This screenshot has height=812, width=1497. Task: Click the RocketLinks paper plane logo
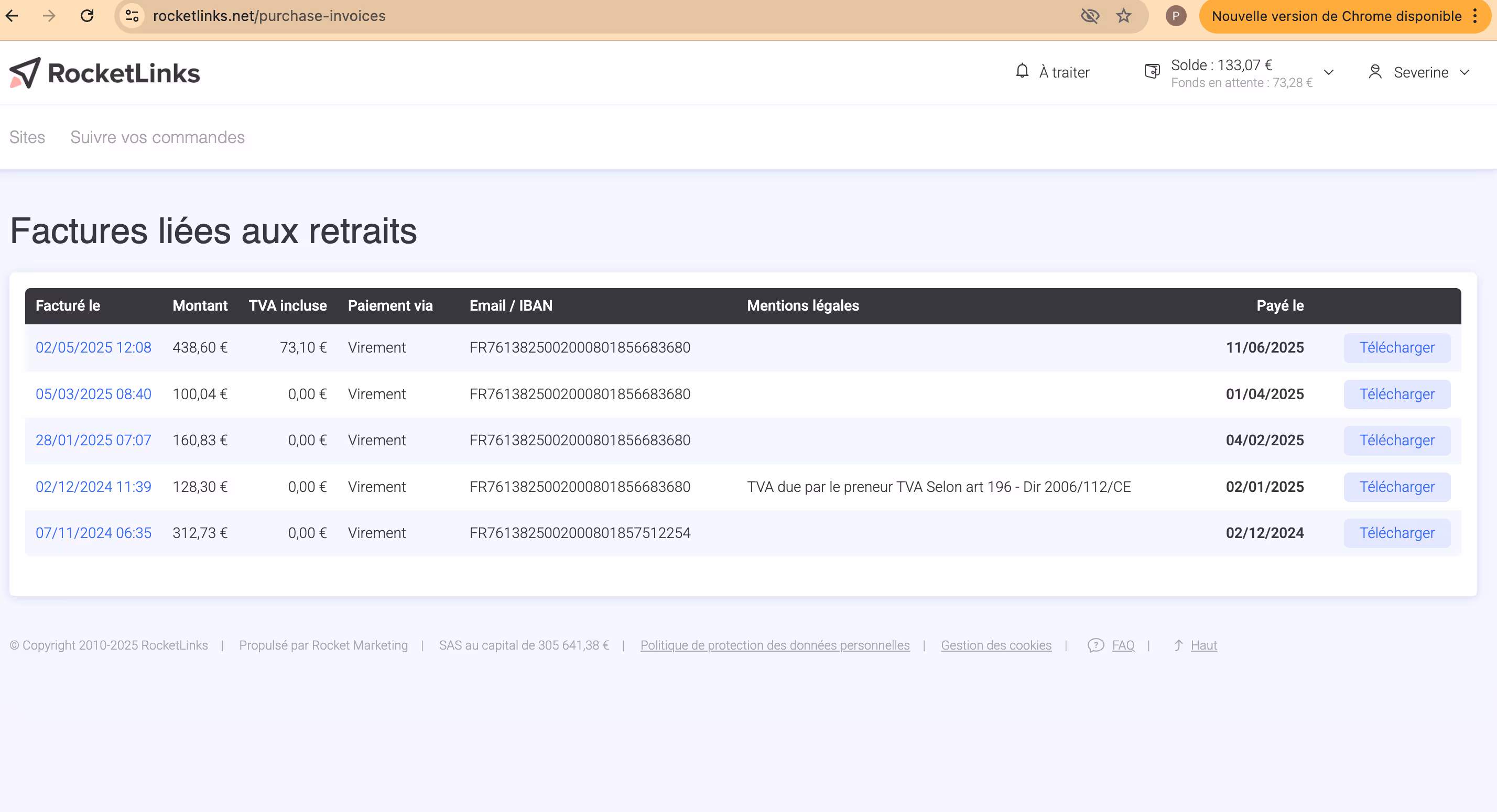[25, 73]
